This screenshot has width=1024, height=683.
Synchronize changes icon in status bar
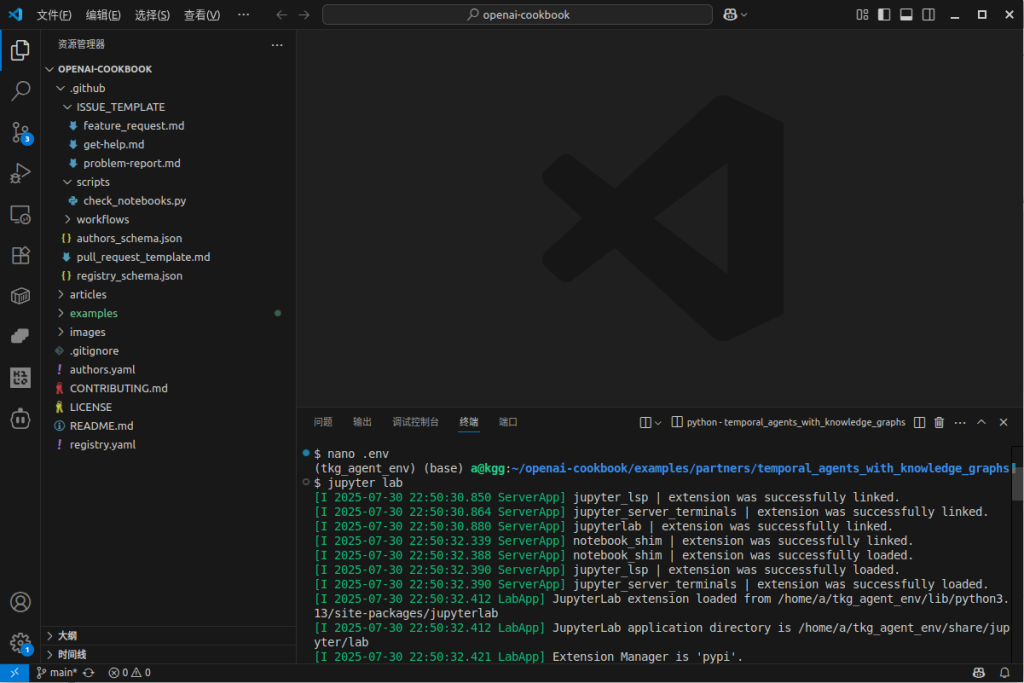[x=89, y=673]
